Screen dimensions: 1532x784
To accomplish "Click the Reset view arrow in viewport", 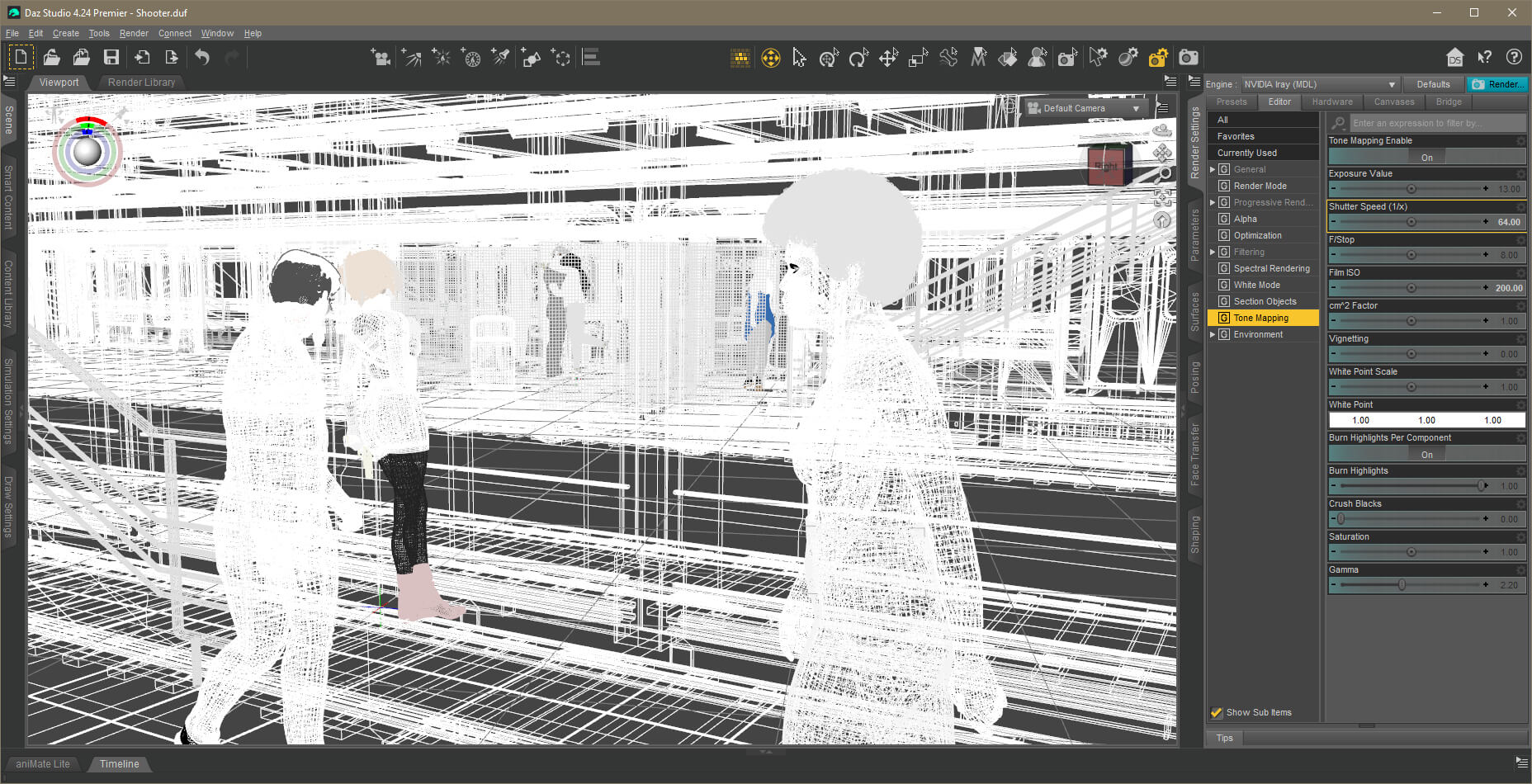I will pyautogui.click(x=1162, y=220).
